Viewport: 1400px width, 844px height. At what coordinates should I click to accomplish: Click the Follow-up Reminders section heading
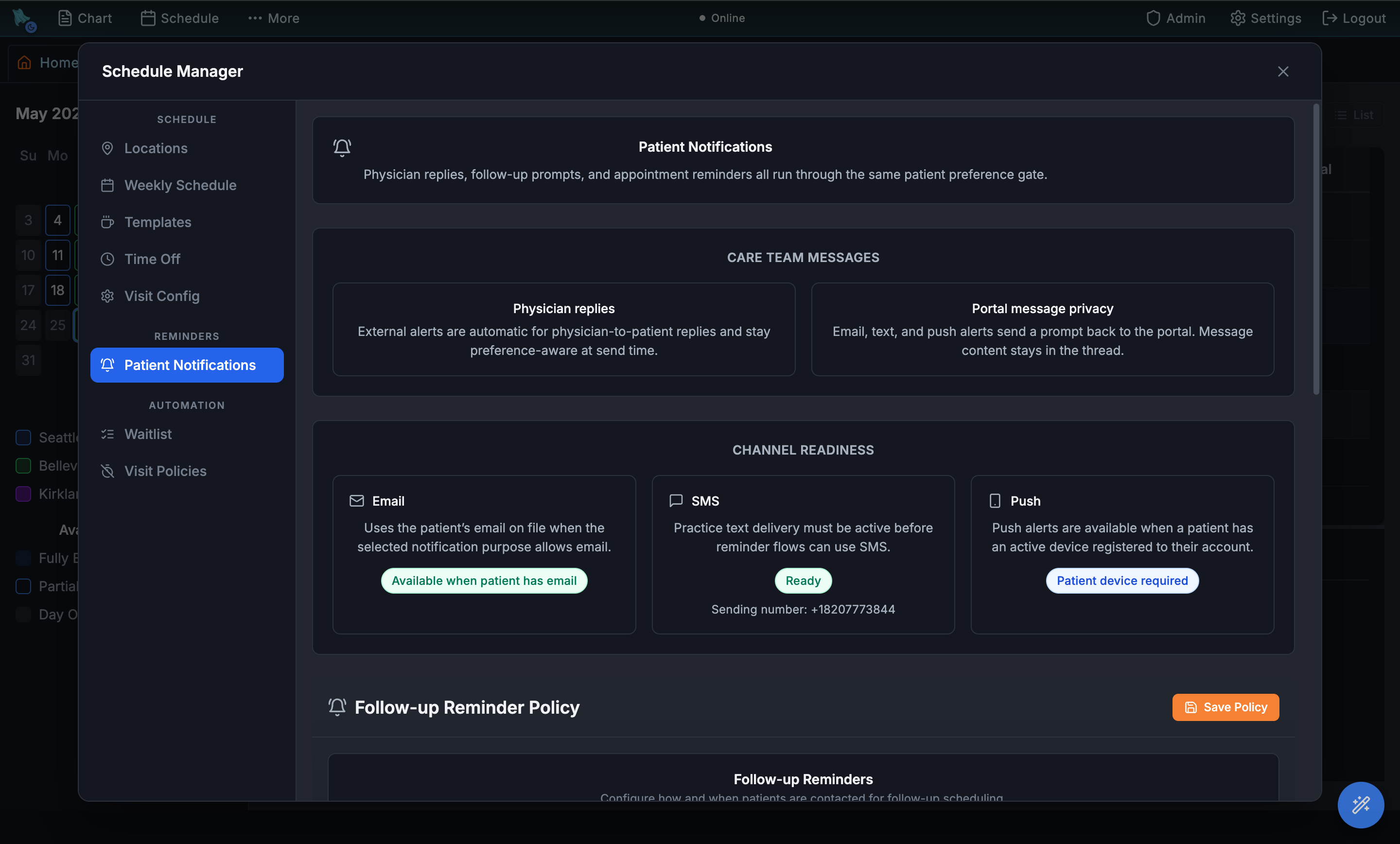tap(803, 779)
